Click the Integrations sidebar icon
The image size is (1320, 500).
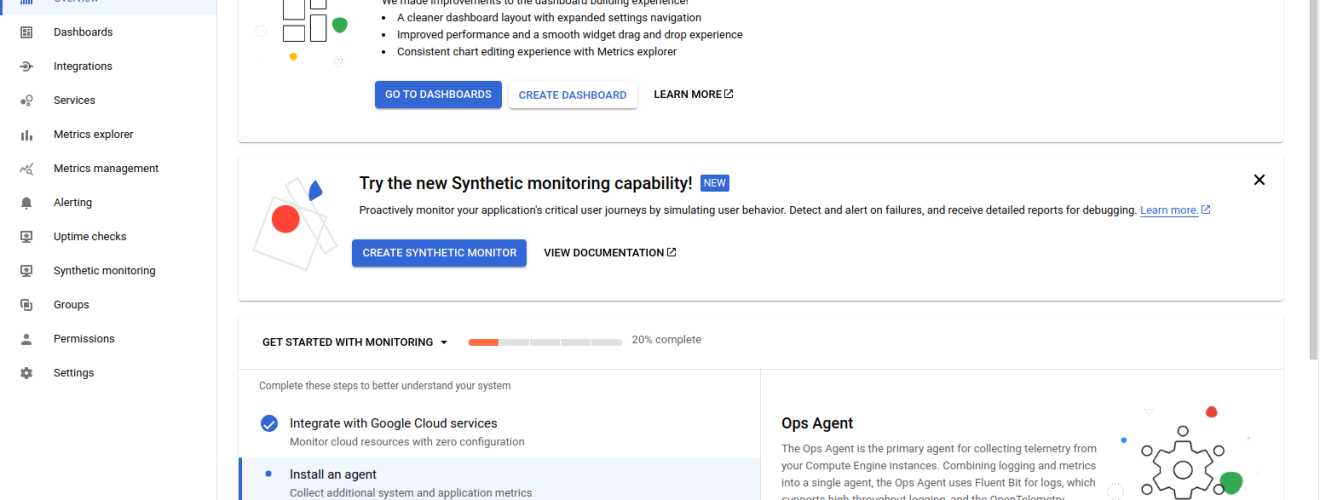pyautogui.click(x=27, y=66)
